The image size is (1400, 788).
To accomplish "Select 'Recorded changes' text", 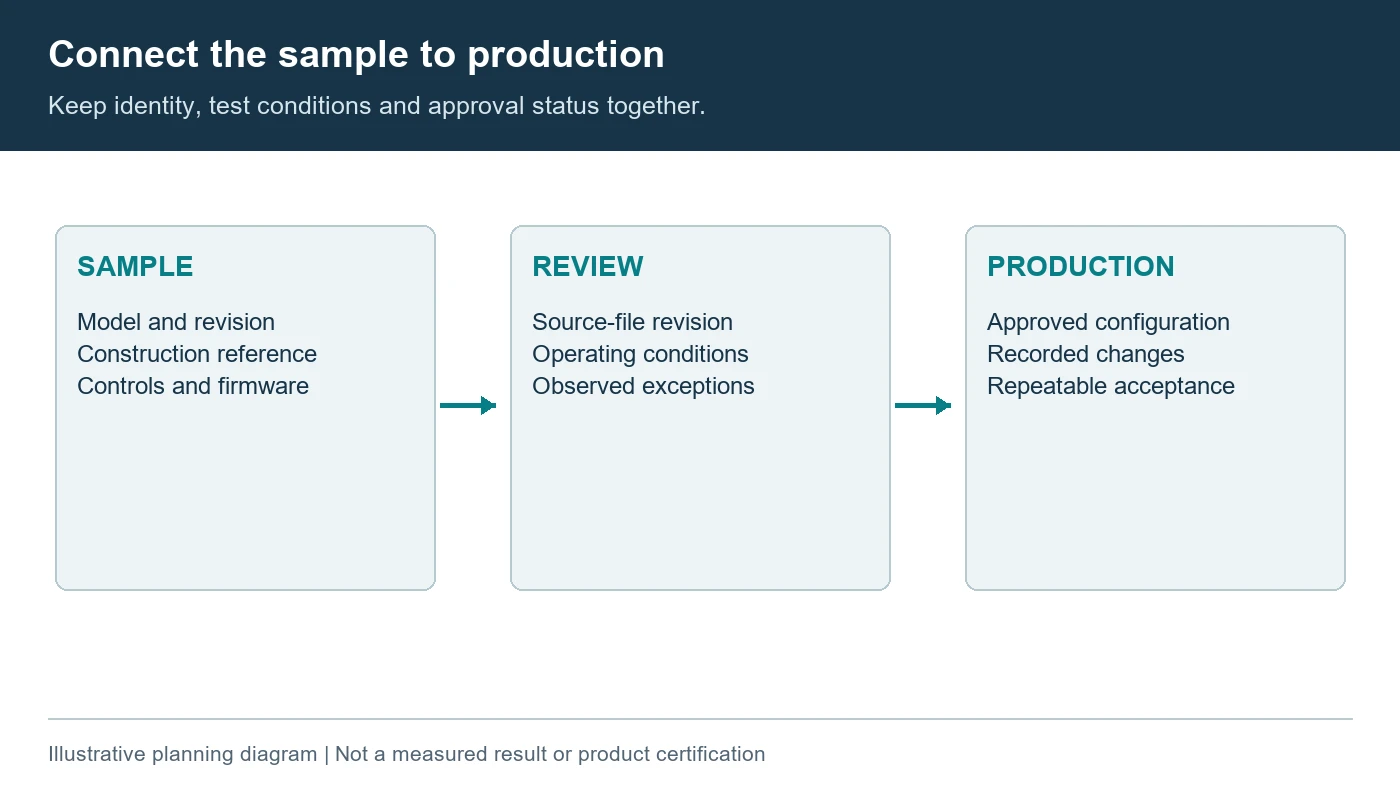I will coord(1086,354).
